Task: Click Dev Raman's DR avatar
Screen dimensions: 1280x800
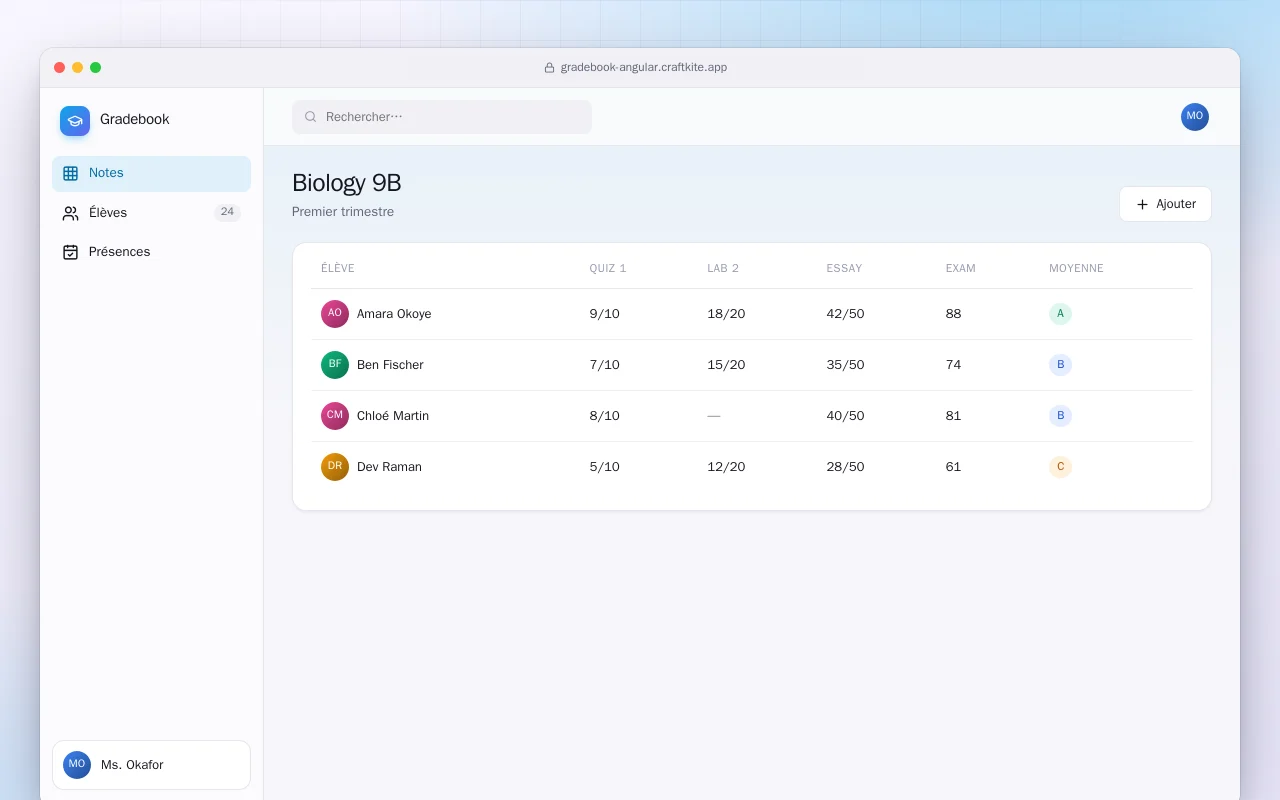Action: [335, 467]
